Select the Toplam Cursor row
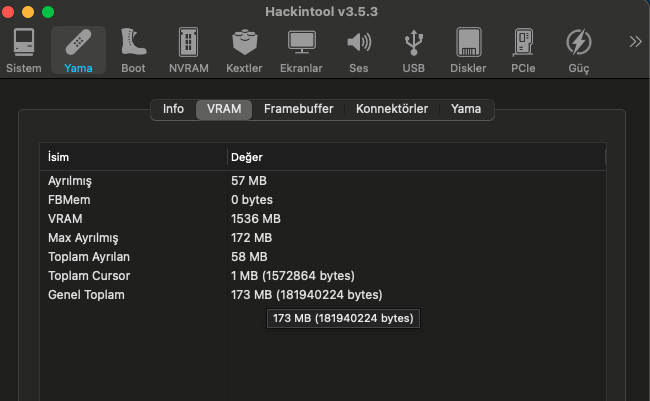This screenshot has height=401, width=650. (323, 276)
